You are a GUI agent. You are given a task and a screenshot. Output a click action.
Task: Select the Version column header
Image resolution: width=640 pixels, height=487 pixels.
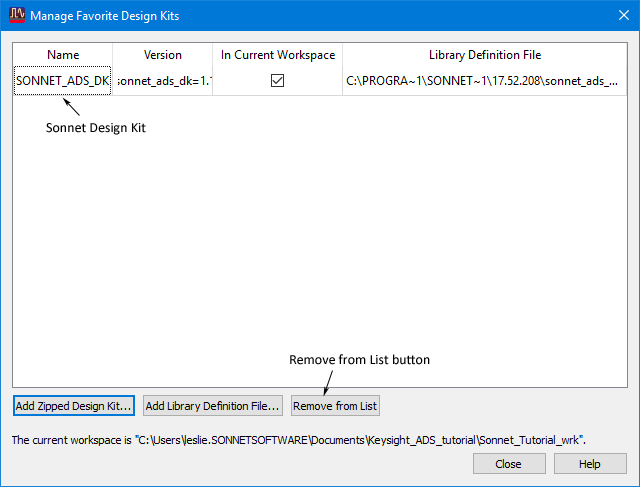(x=162, y=55)
